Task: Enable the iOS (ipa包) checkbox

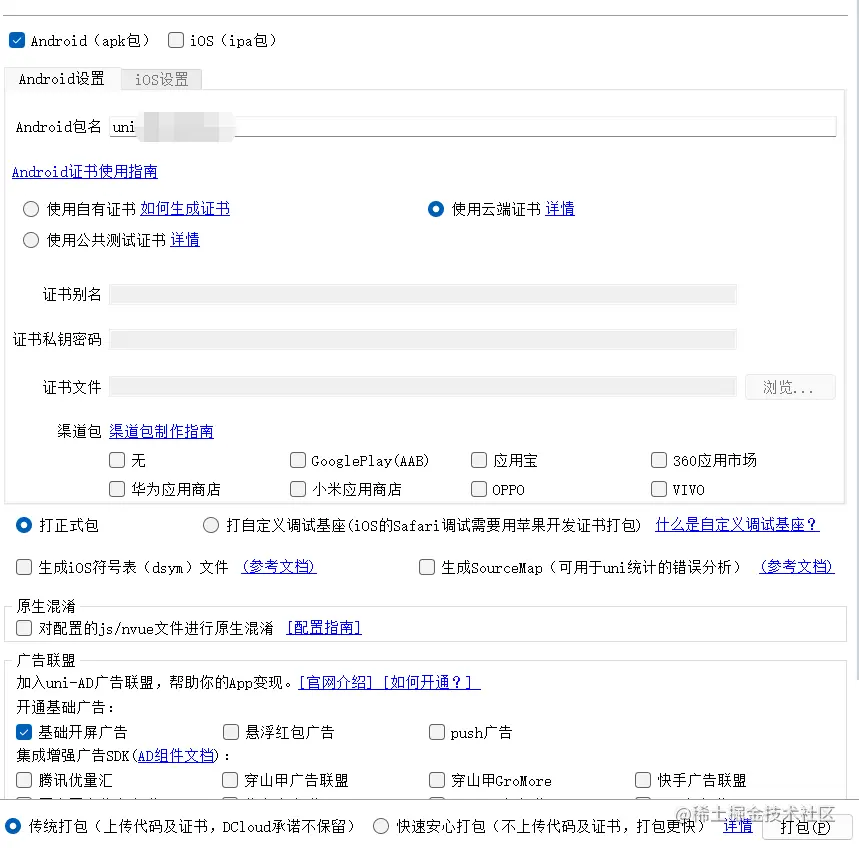Action: tap(176, 40)
